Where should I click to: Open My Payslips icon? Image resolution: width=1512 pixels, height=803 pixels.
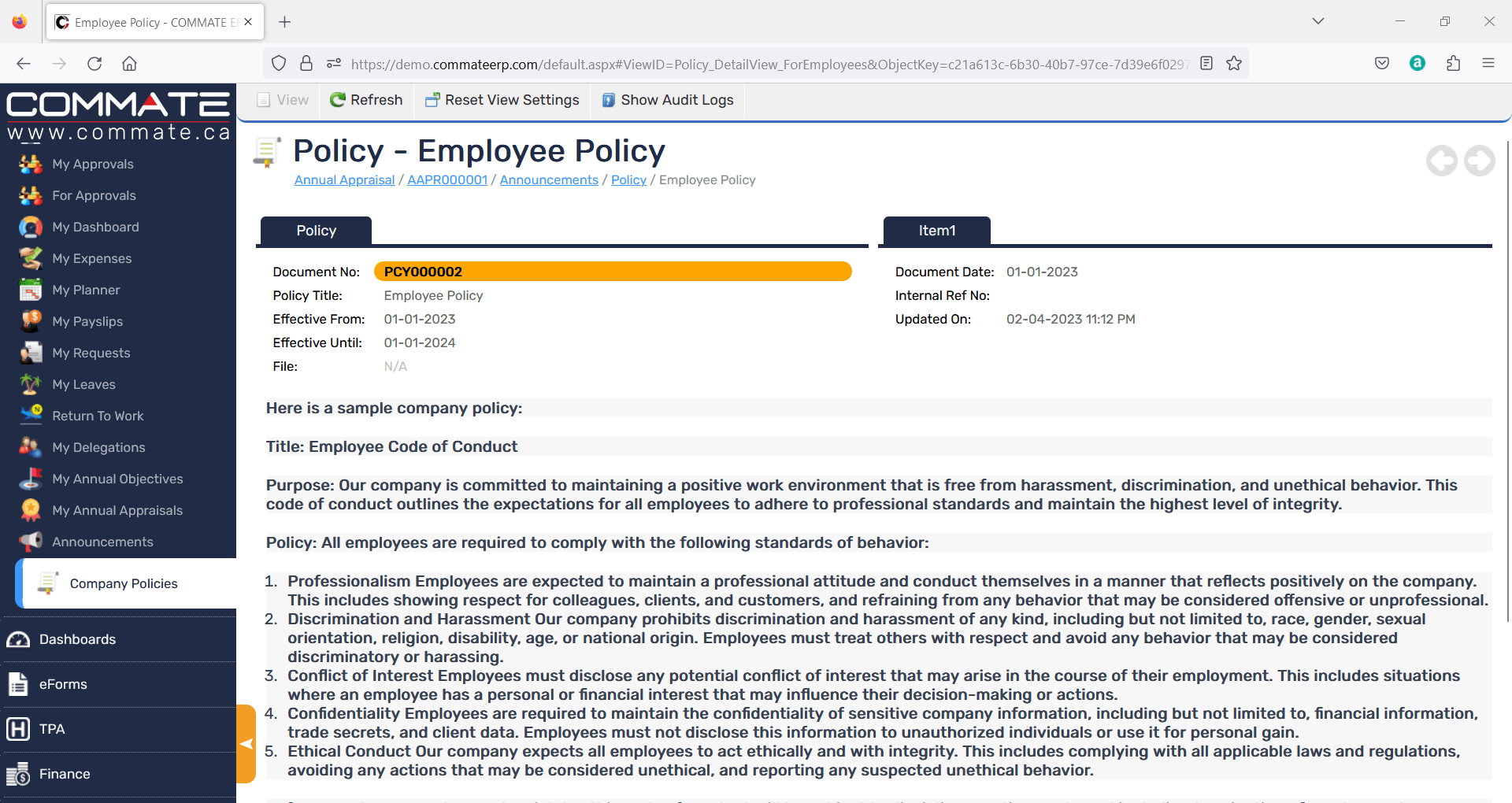point(31,321)
